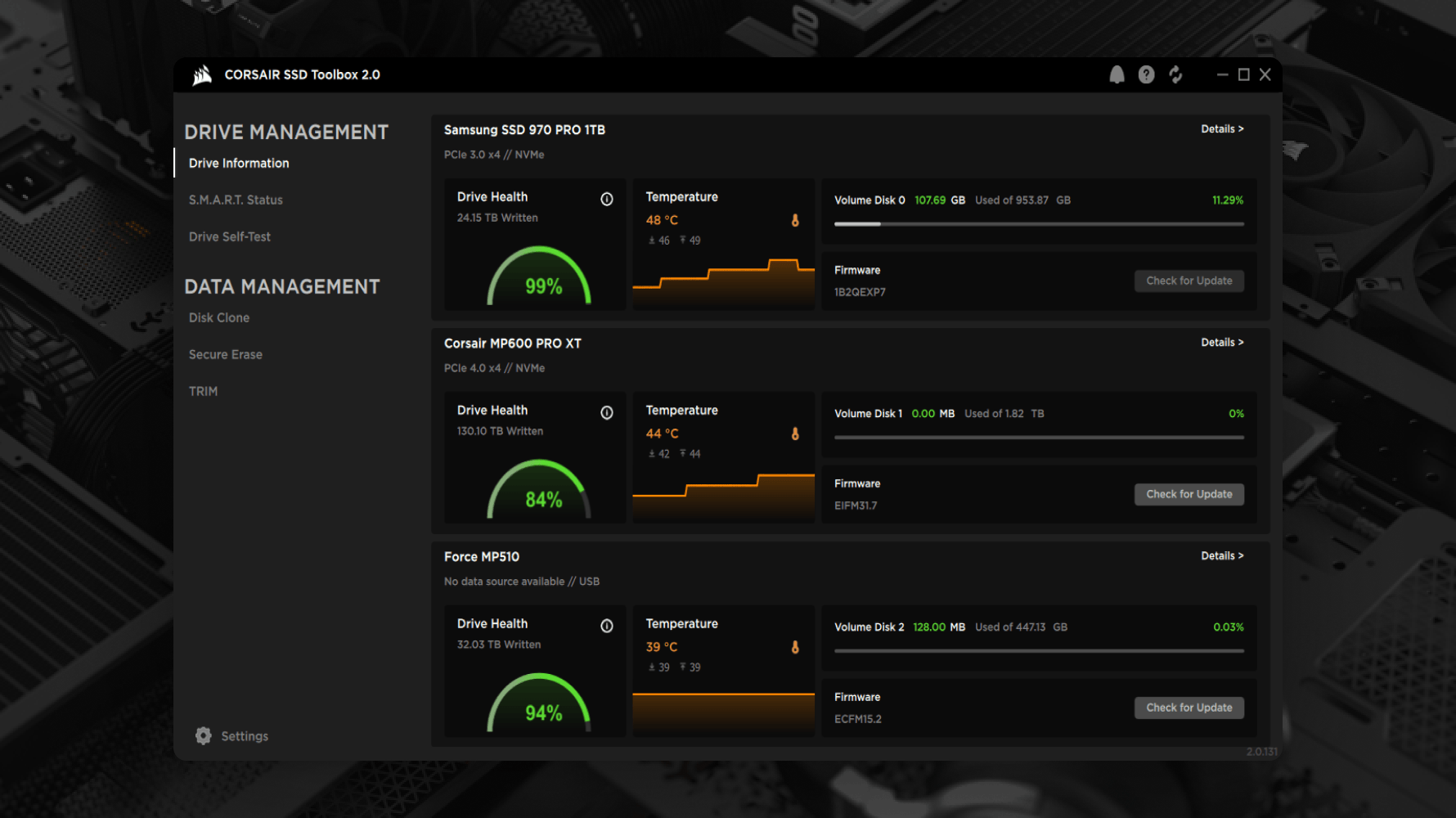Viewport: 1456px width, 818px height.
Task: Click the 11.29% usage value
Action: 1228,200
